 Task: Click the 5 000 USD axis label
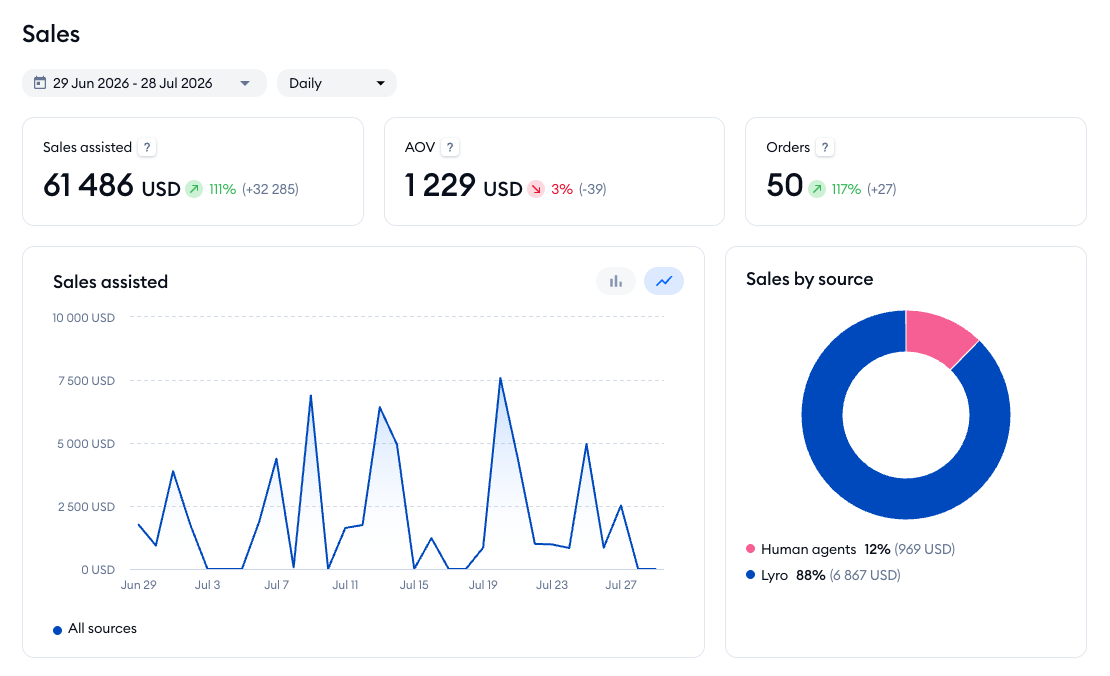(86, 444)
